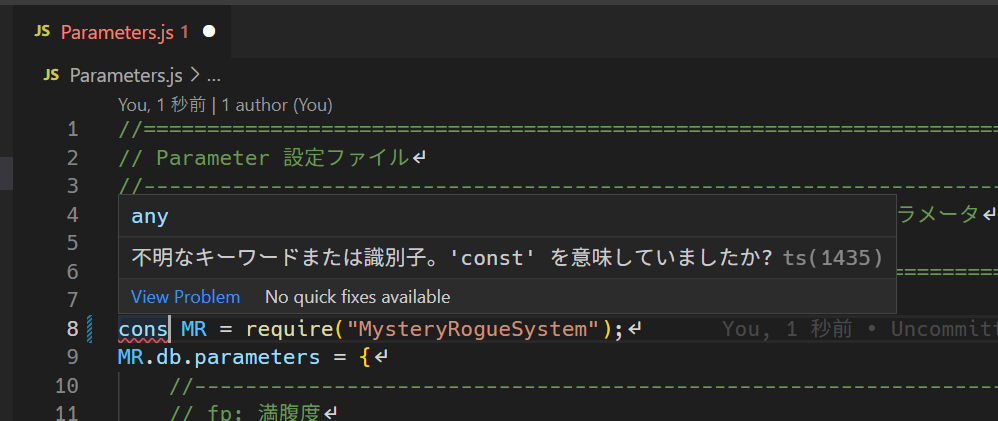Click the modified-line gutter marker on line 8

point(90,329)
